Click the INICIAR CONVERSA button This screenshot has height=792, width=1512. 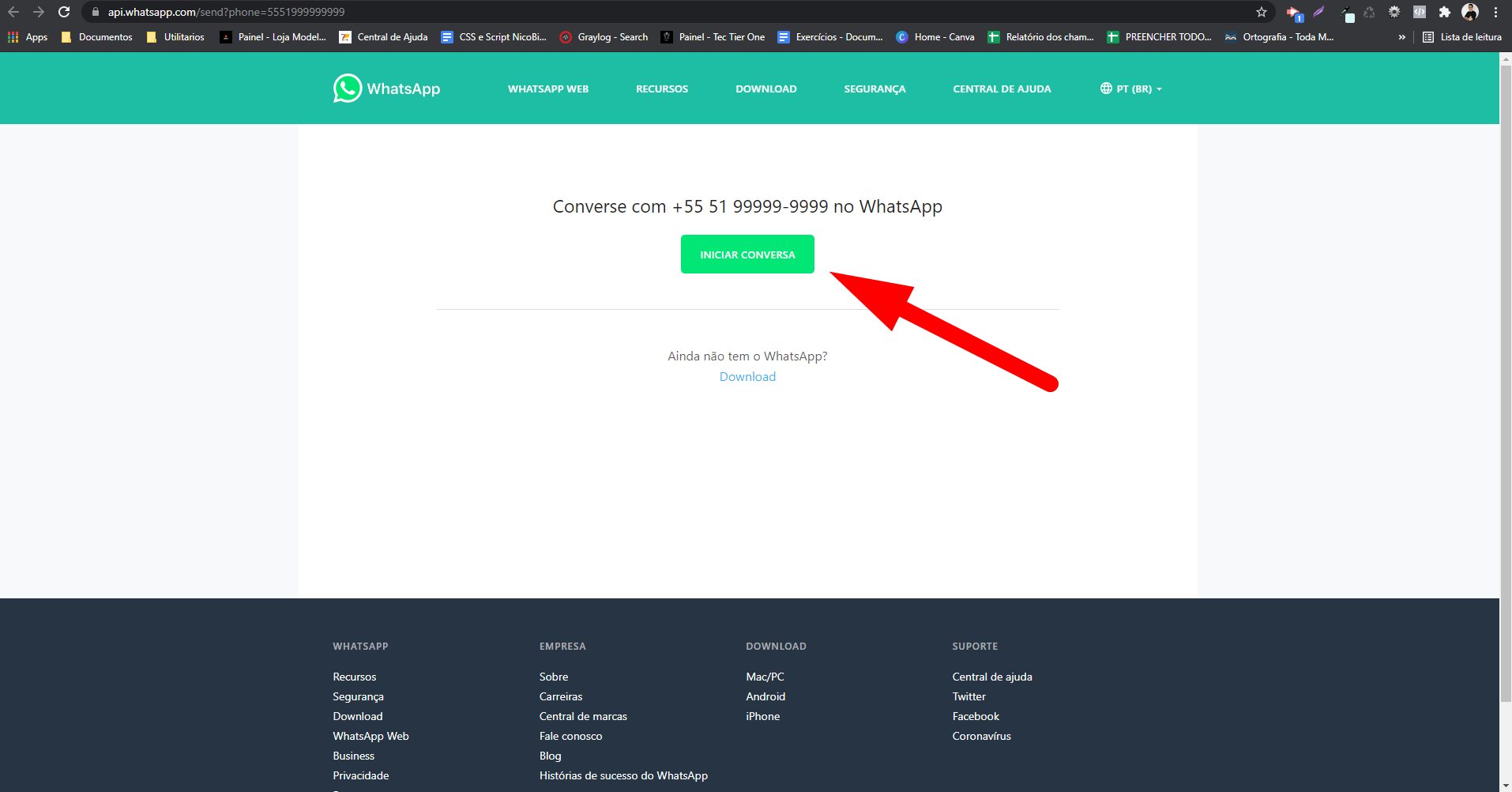click(x=747, y=255)
